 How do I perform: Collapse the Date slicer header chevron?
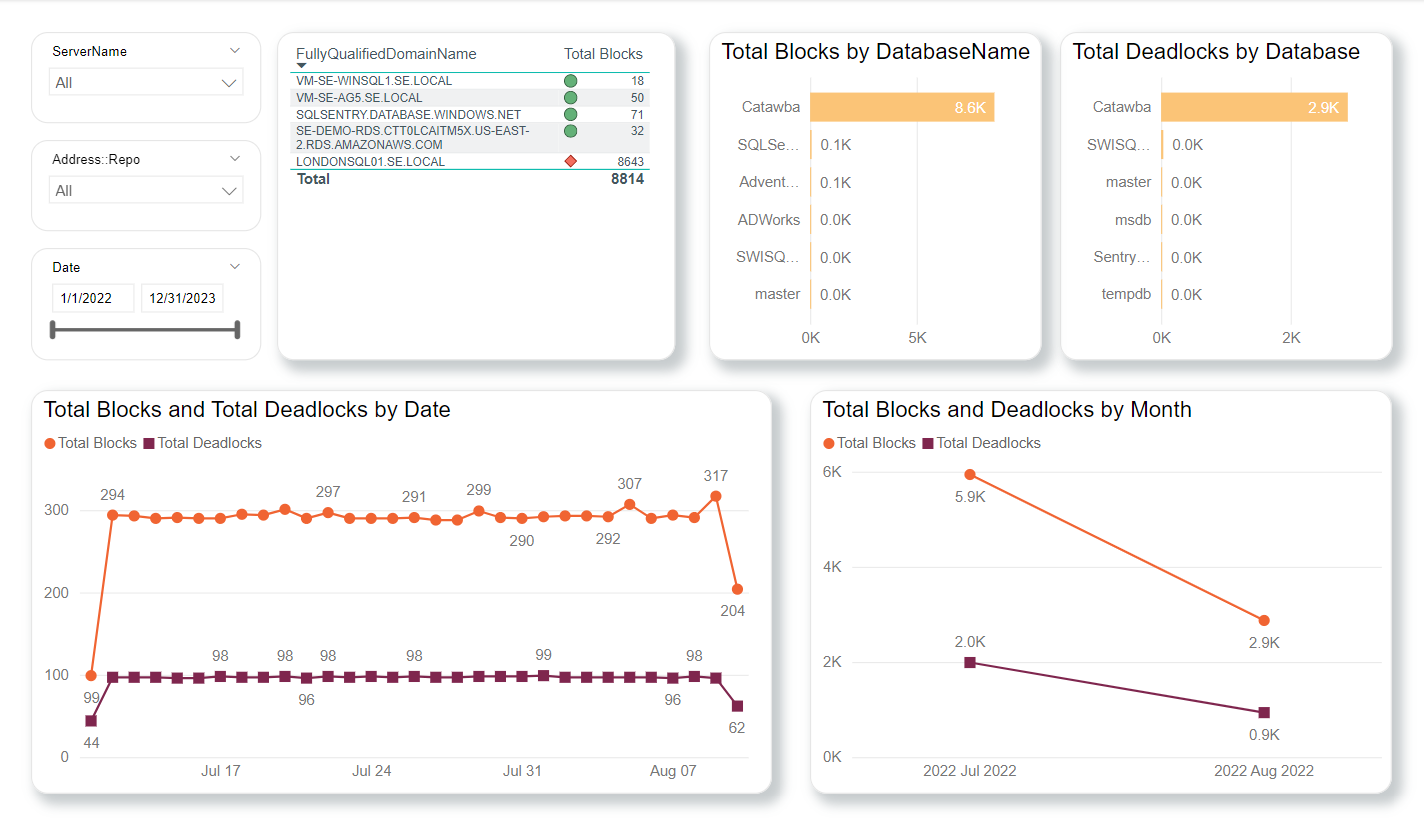235,267
